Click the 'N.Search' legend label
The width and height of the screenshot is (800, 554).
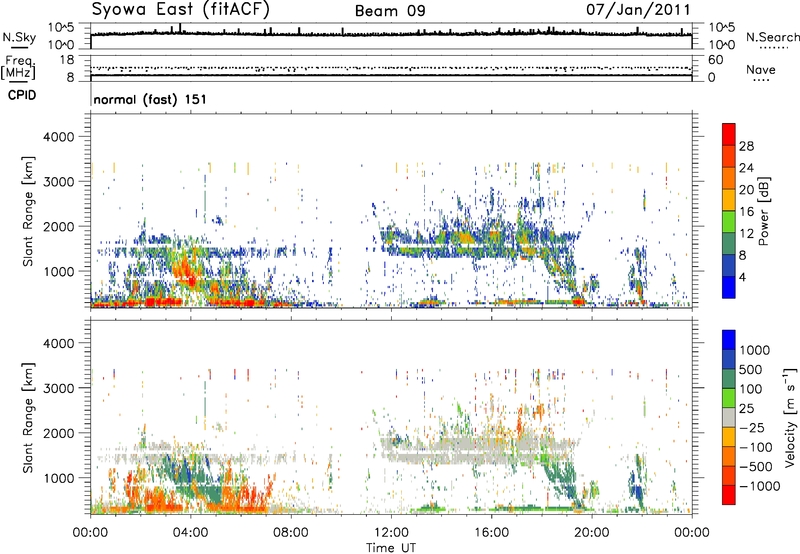[x=772, y=37]
